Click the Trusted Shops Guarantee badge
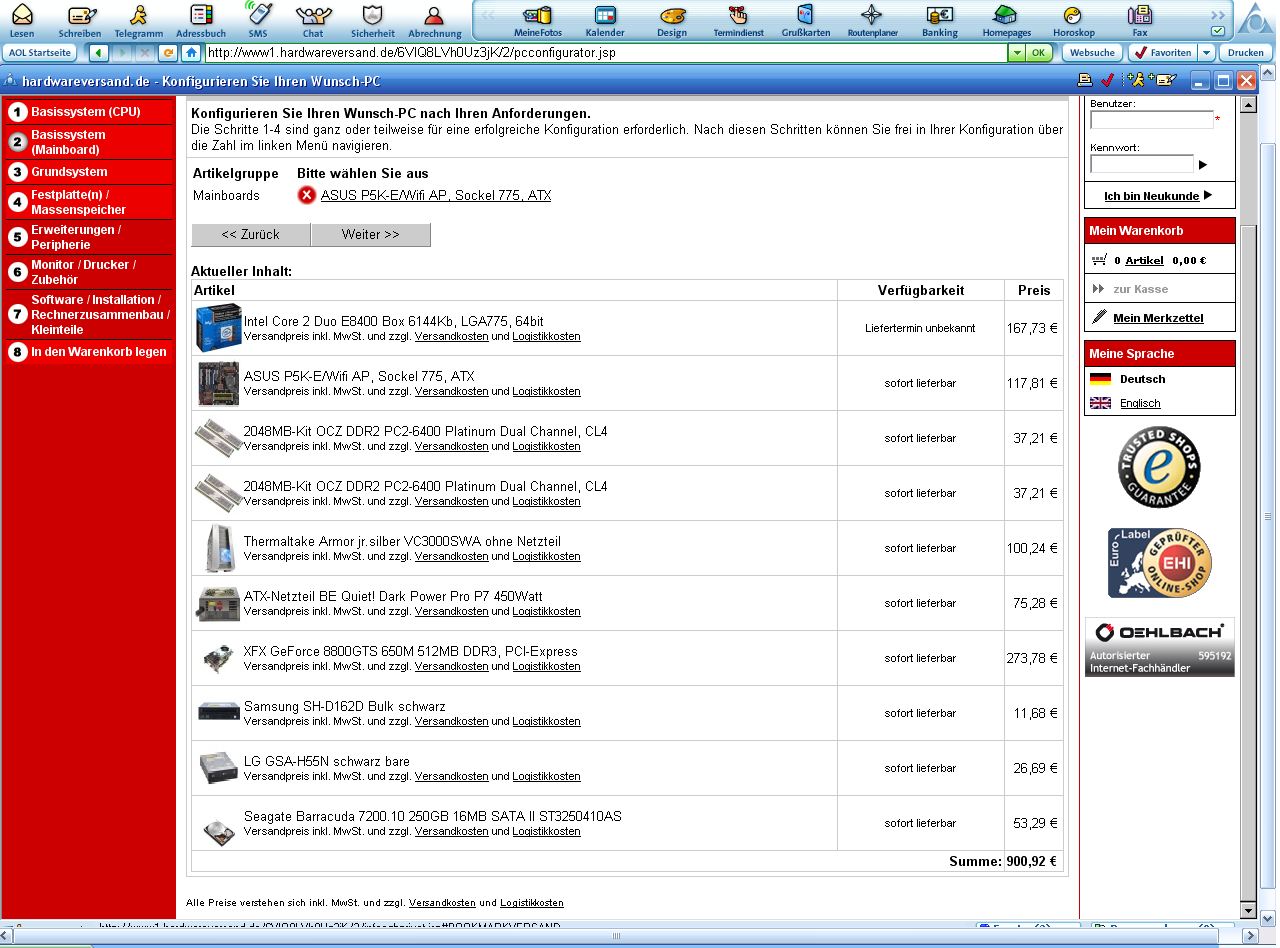 tap(1159, 467)
